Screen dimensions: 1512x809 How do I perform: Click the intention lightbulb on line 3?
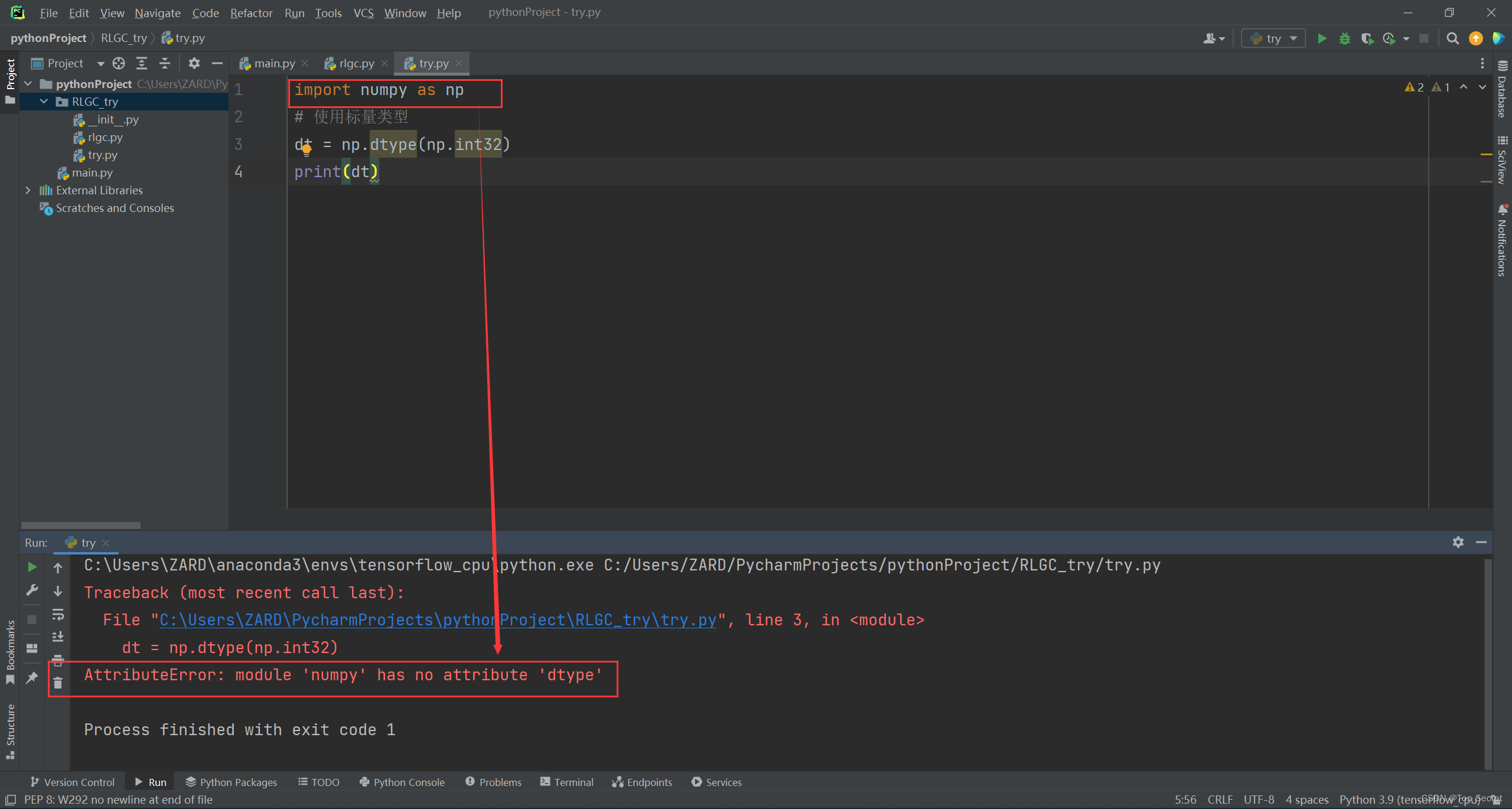pyautogui.click(x=307, y=149)
